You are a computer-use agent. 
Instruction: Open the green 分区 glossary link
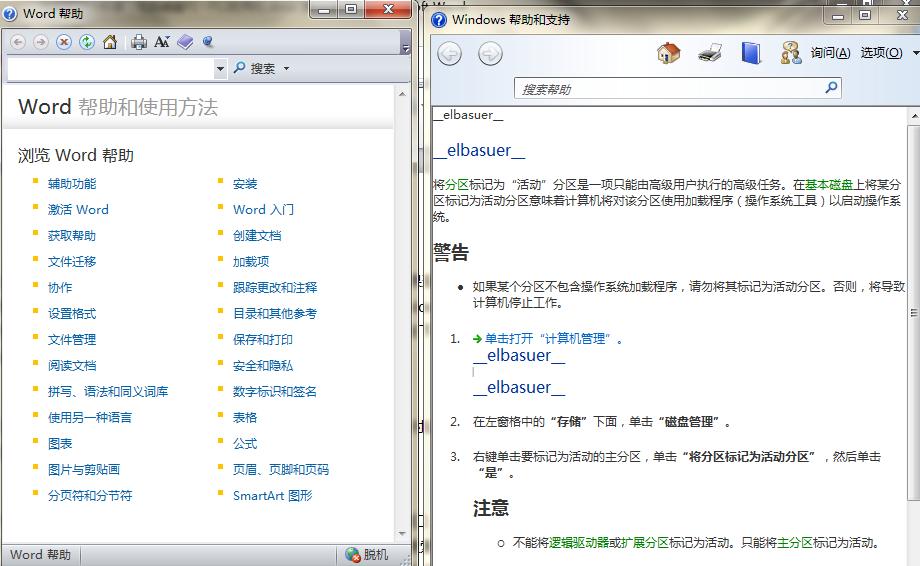pos(456,185)
